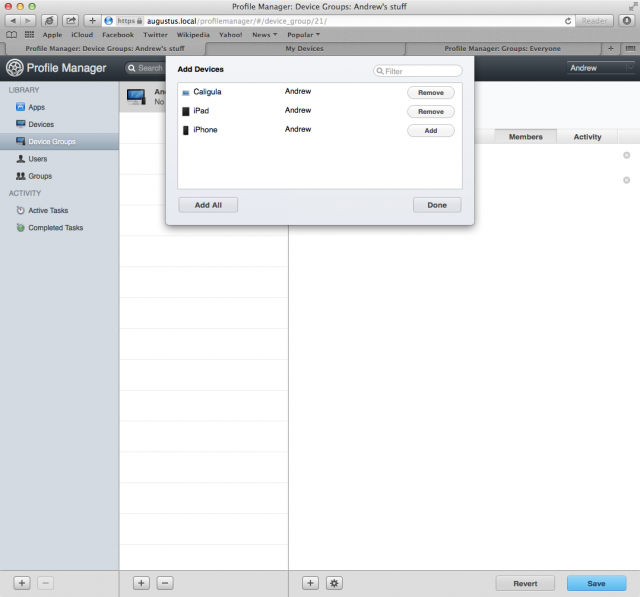
Task: Open Twitter bookmark
Action: [155, 35]
